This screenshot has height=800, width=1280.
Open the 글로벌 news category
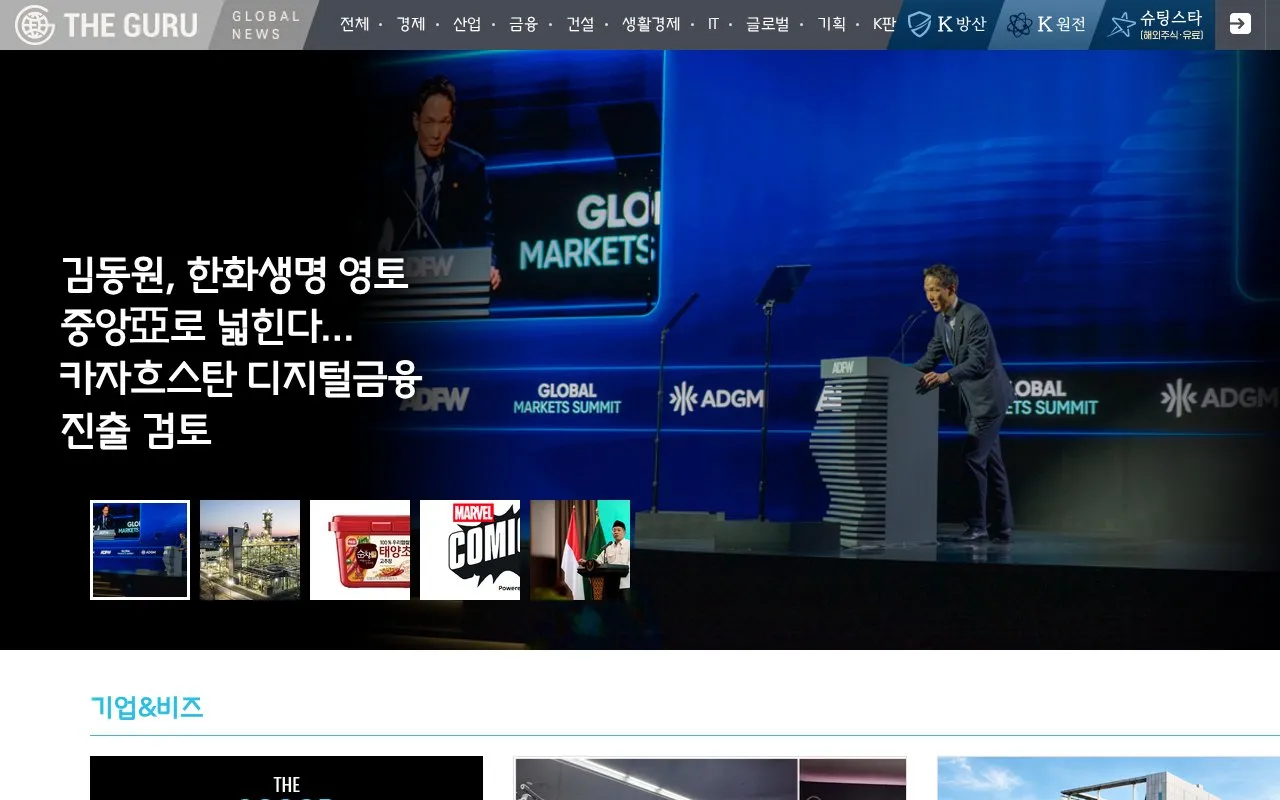click(768, 24)
